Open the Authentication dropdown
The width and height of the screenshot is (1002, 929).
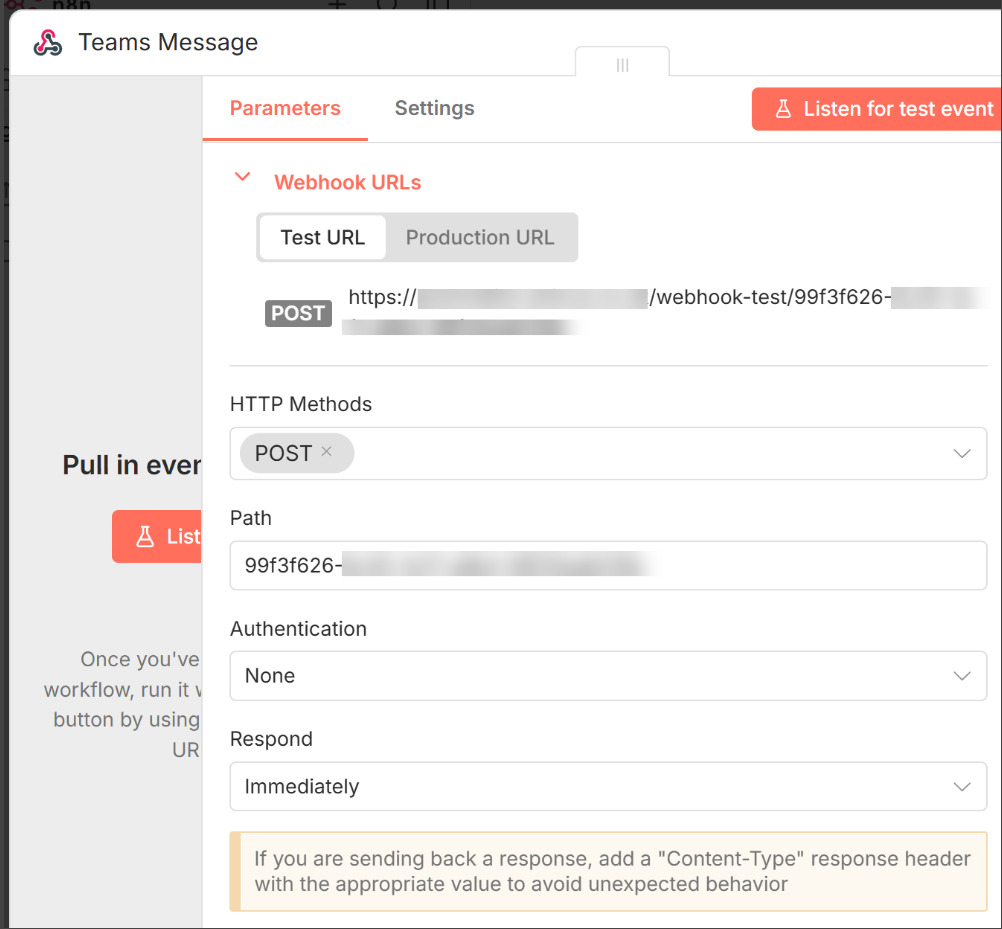[x=607, y=676]
